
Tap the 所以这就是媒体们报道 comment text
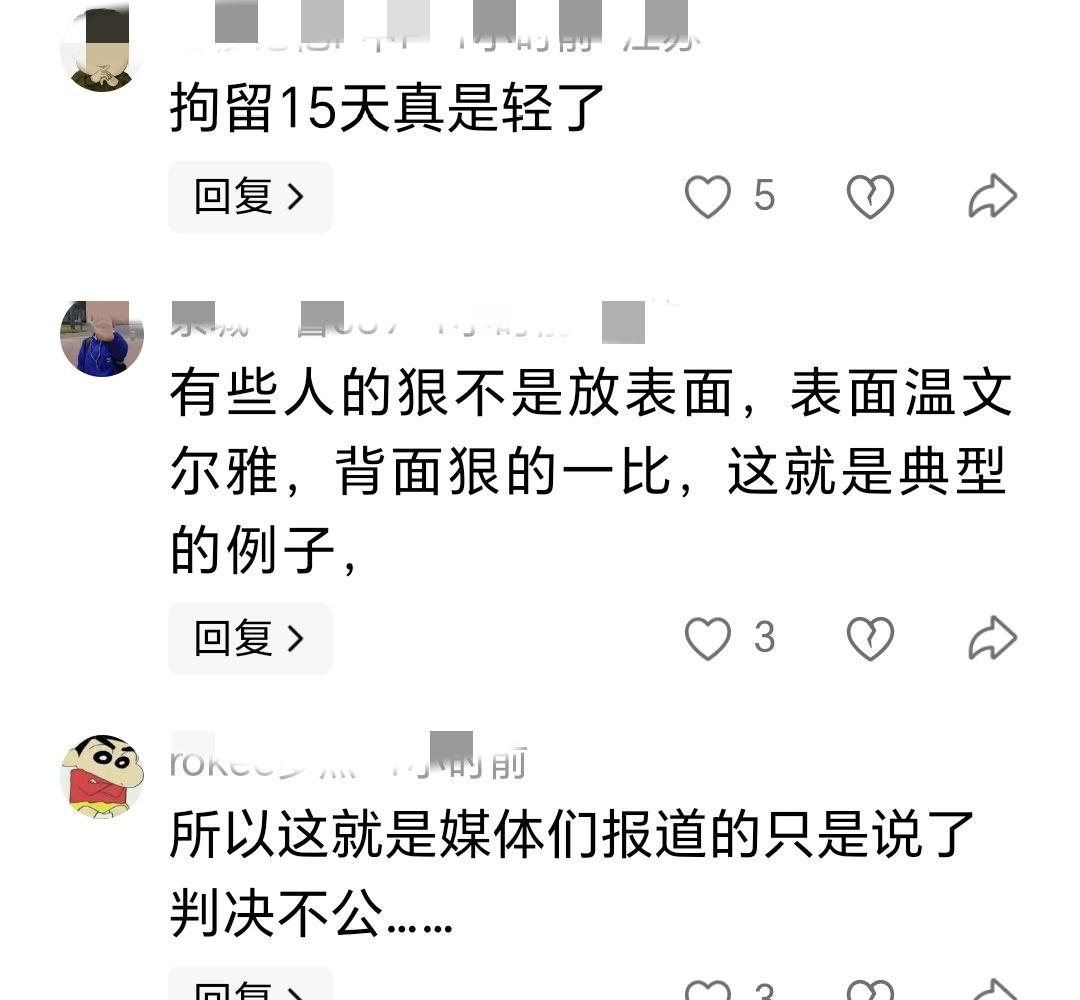572,873
